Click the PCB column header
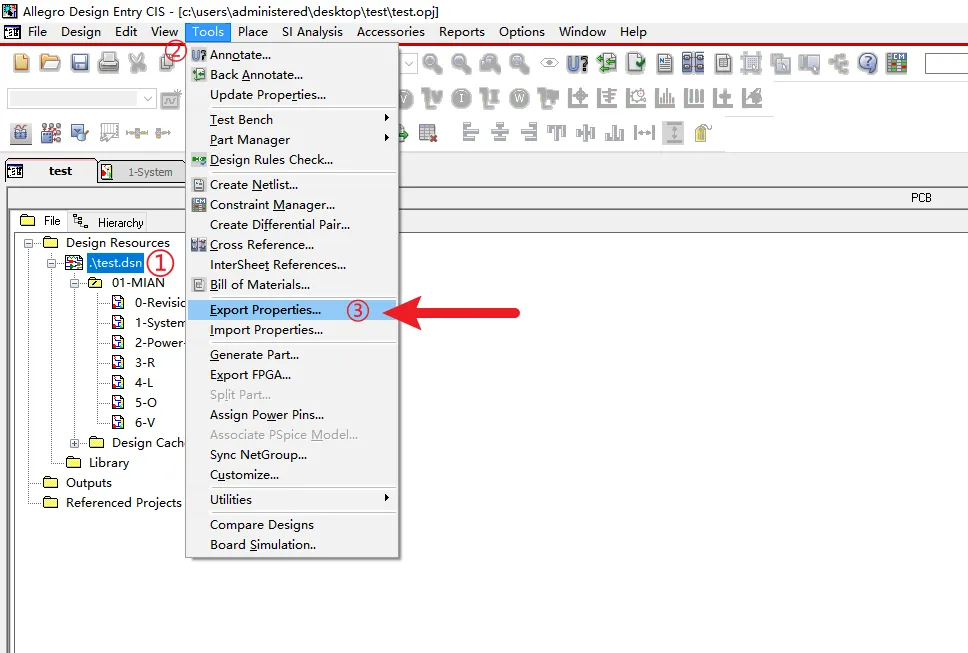968x653 pixels. (x=920, y=198)
